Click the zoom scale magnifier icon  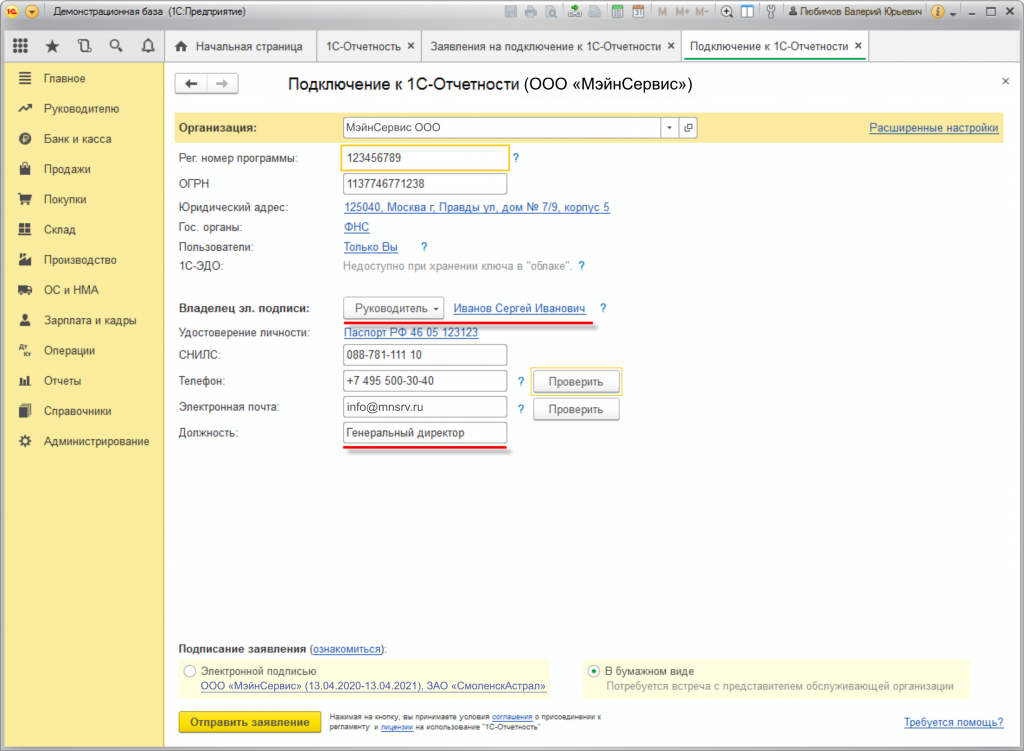[x=726, y=12]
